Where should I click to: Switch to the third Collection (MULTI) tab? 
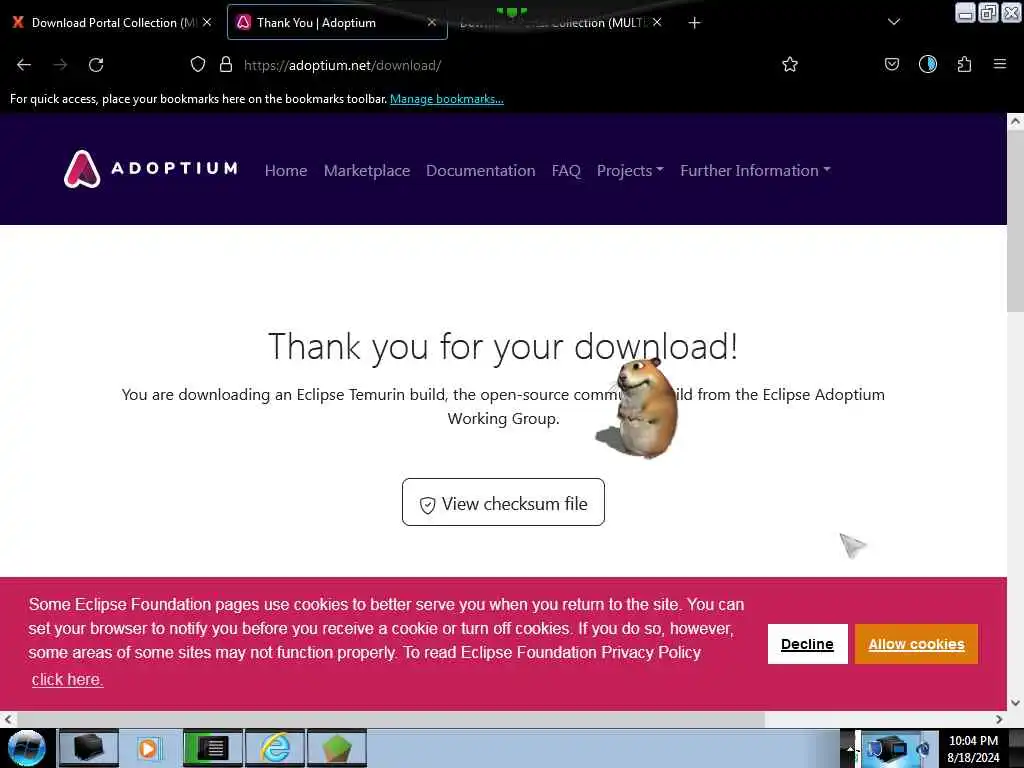click(x=558, y=22)
